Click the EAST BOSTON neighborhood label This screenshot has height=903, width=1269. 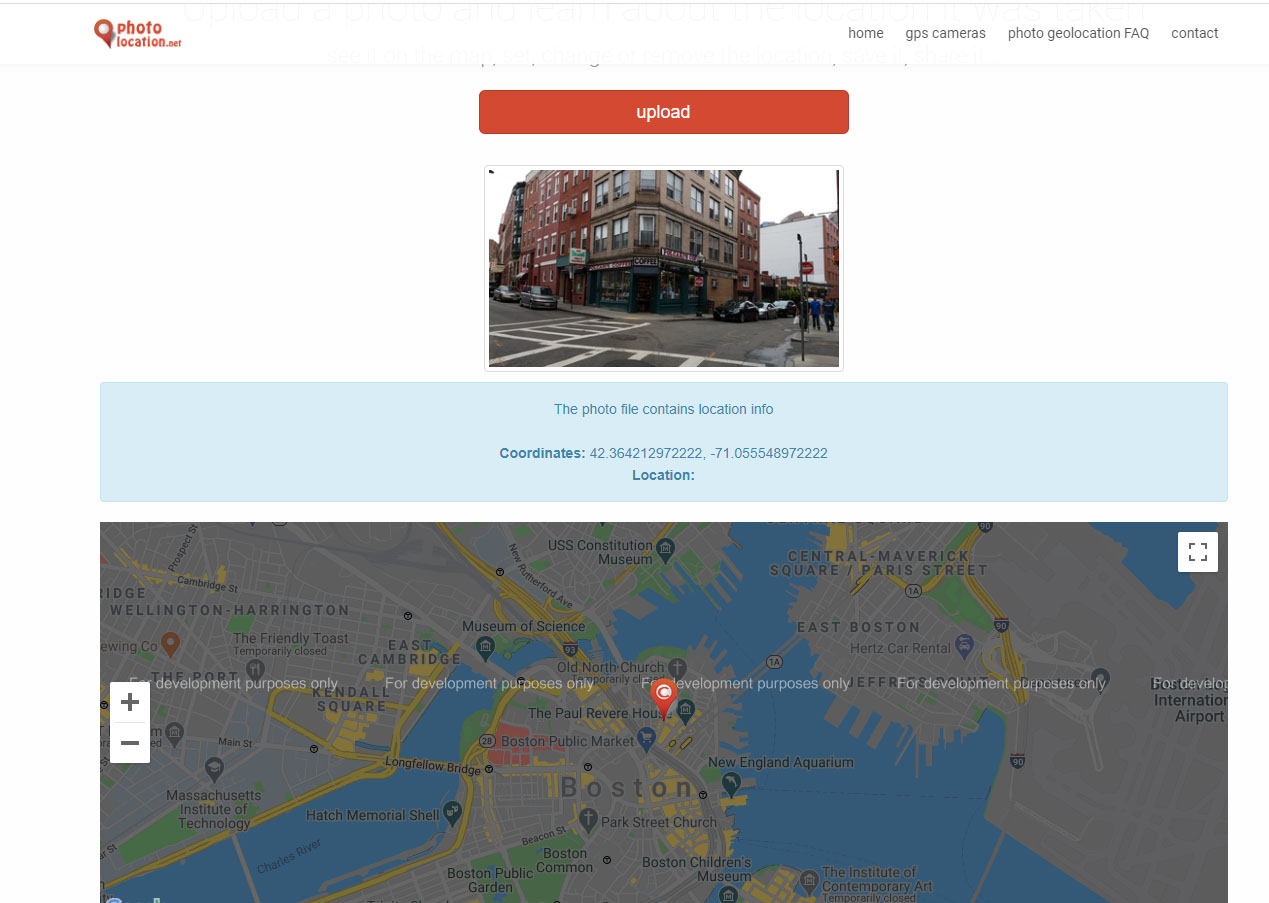tap(858, 627)
